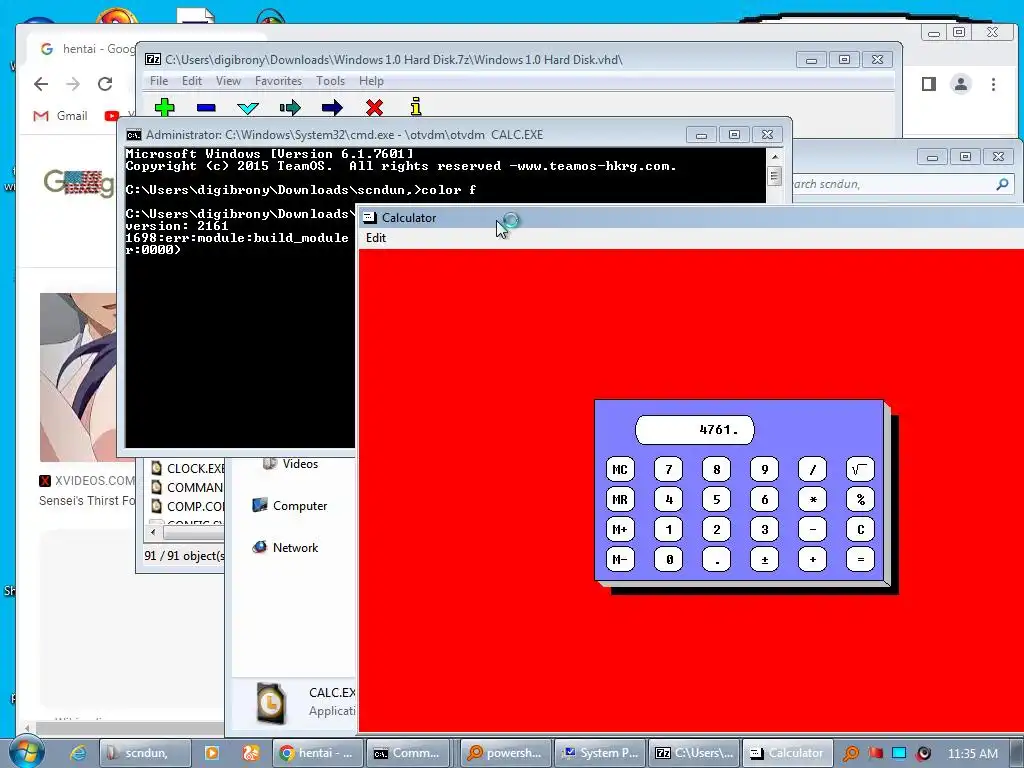The width and height of the screenshot is (1024, 768).
Task: Click digit 6 on the calculator
Action: tap(764, 499)
